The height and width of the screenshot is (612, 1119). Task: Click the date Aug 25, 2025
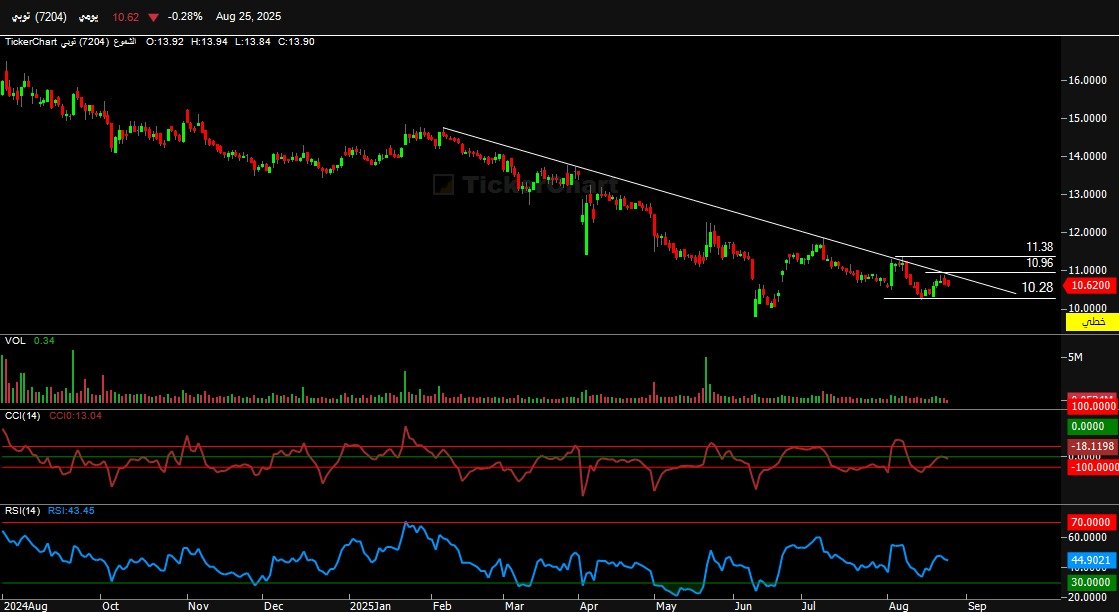pos(248,16)
